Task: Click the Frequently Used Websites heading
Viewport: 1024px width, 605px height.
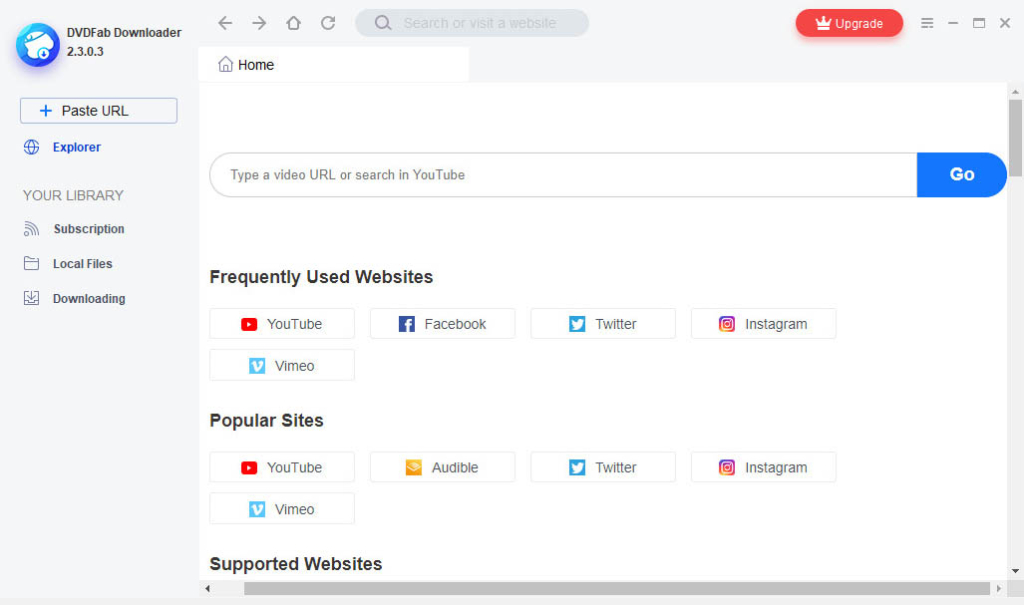Action: (321, 277)
